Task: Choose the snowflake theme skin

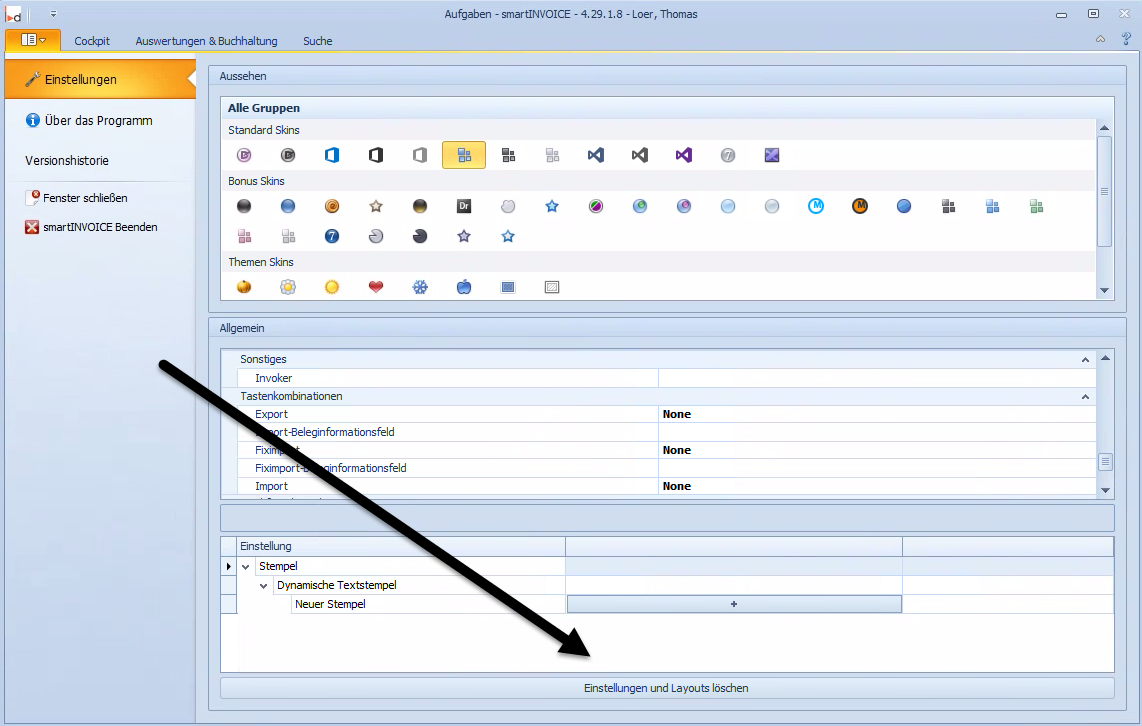Action: pos(420,287)
